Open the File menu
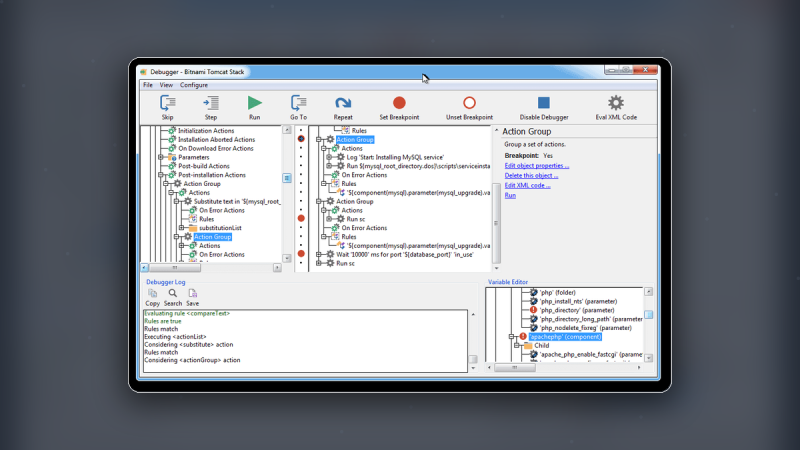 148,85
